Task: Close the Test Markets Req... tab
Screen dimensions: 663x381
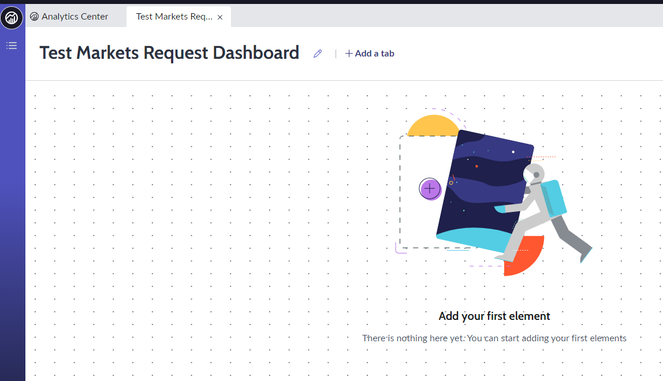Action: click(x=220, y=17)
